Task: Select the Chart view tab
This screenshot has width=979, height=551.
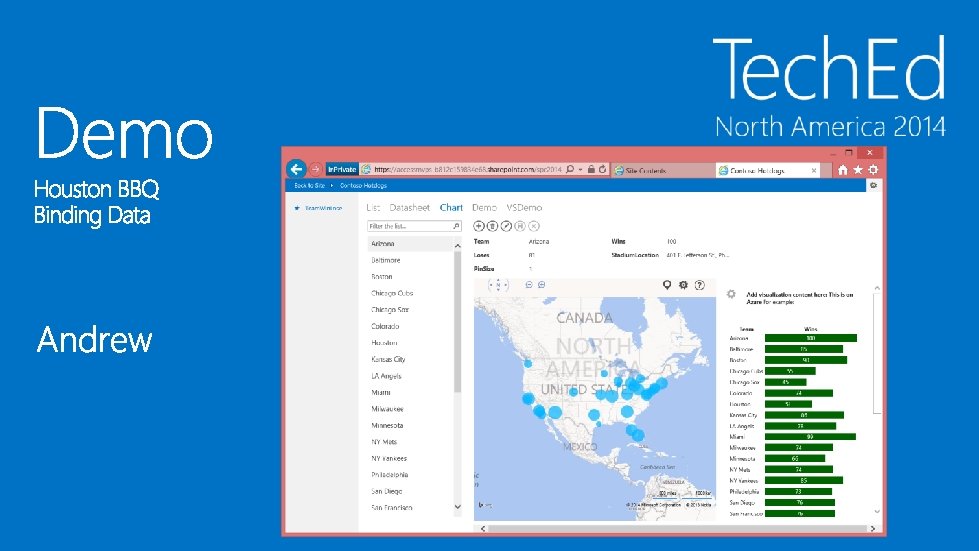Action: [x=451, y=207]
